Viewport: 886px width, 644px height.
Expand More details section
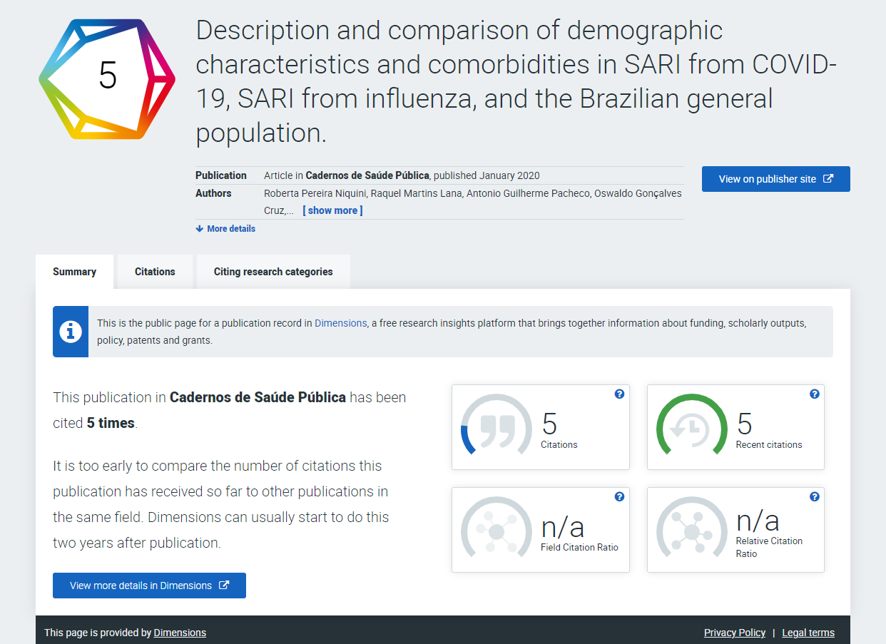[x=225, y=229]
